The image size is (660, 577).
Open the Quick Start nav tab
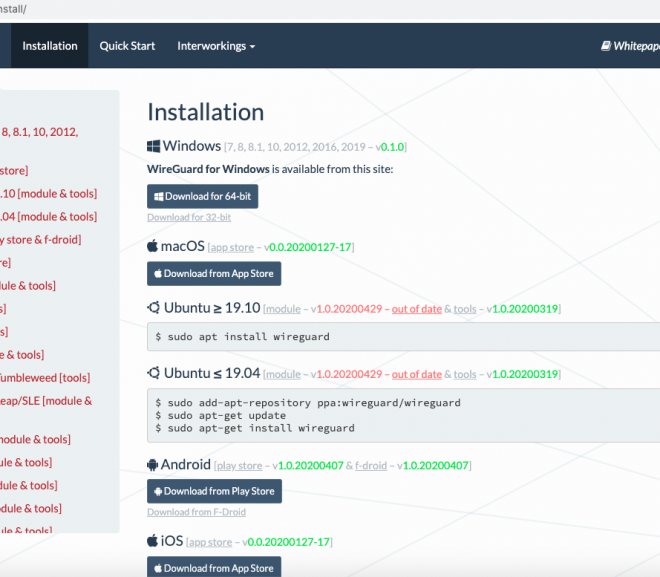(127, 46)
